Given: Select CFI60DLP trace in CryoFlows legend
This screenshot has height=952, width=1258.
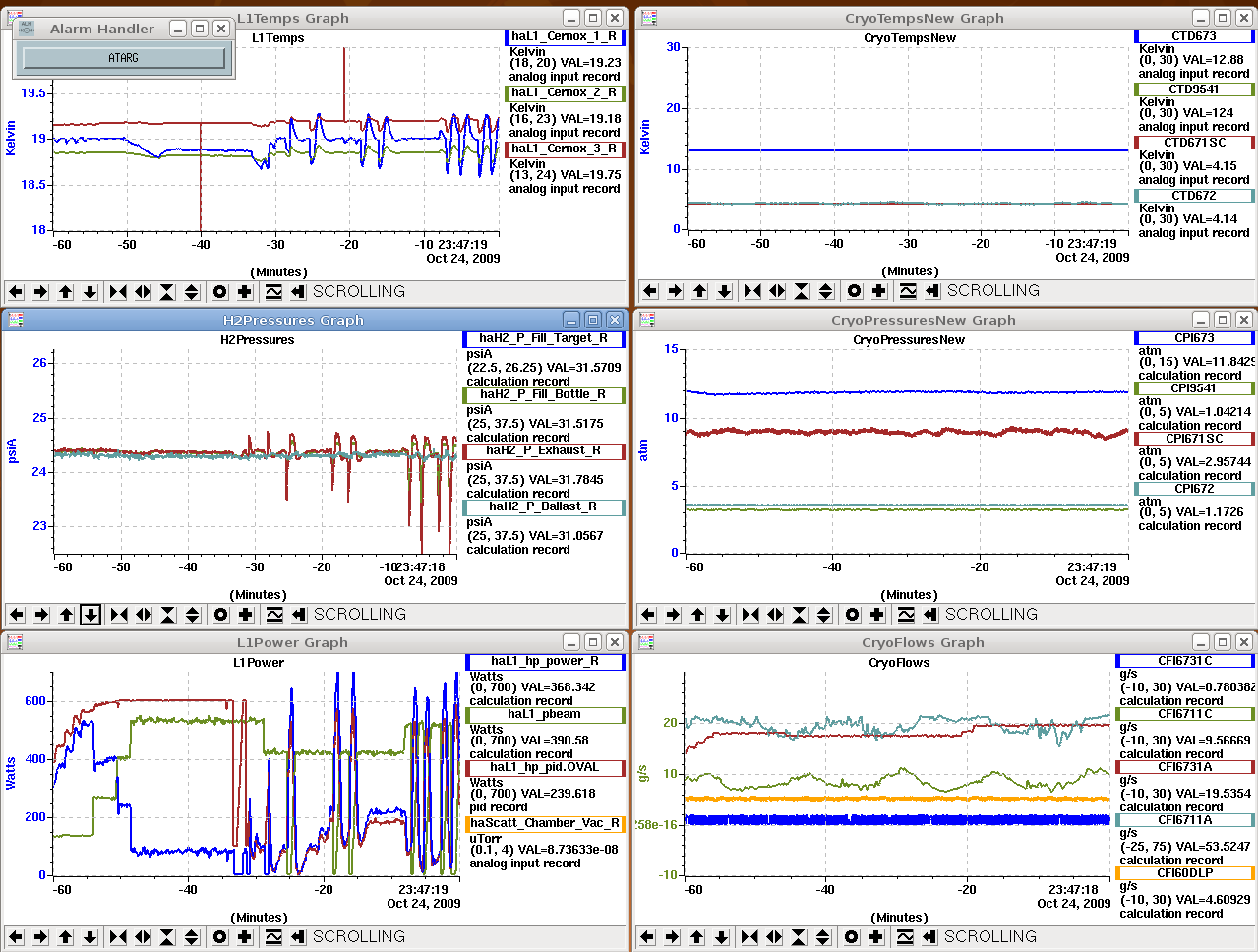Looking at the screenshot, I should coord(1185,873).
